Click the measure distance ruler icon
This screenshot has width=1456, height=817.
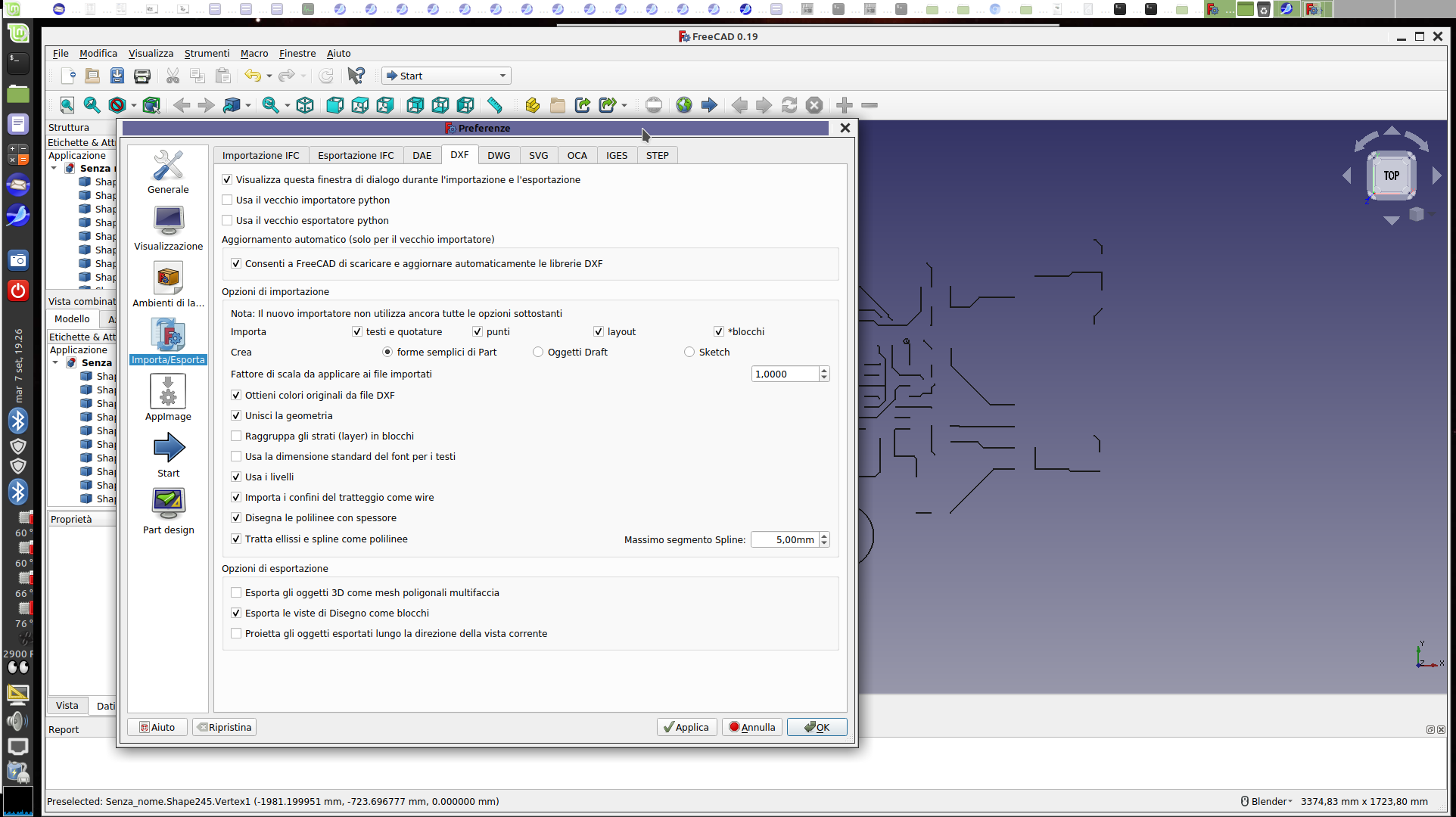coord(495,105)
